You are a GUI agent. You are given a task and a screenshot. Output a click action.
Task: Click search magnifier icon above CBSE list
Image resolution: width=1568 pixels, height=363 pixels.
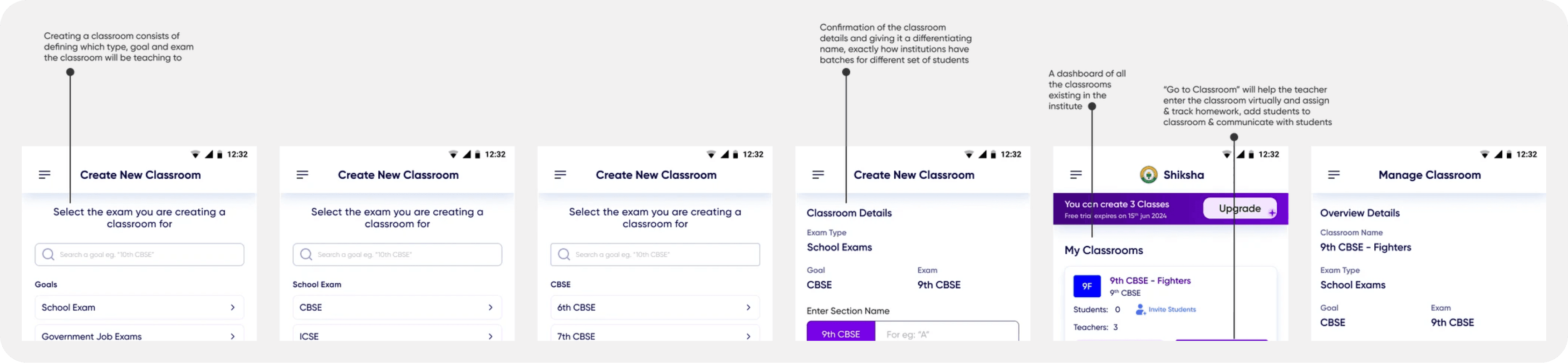pyautogui.click(x=564, y=255)
